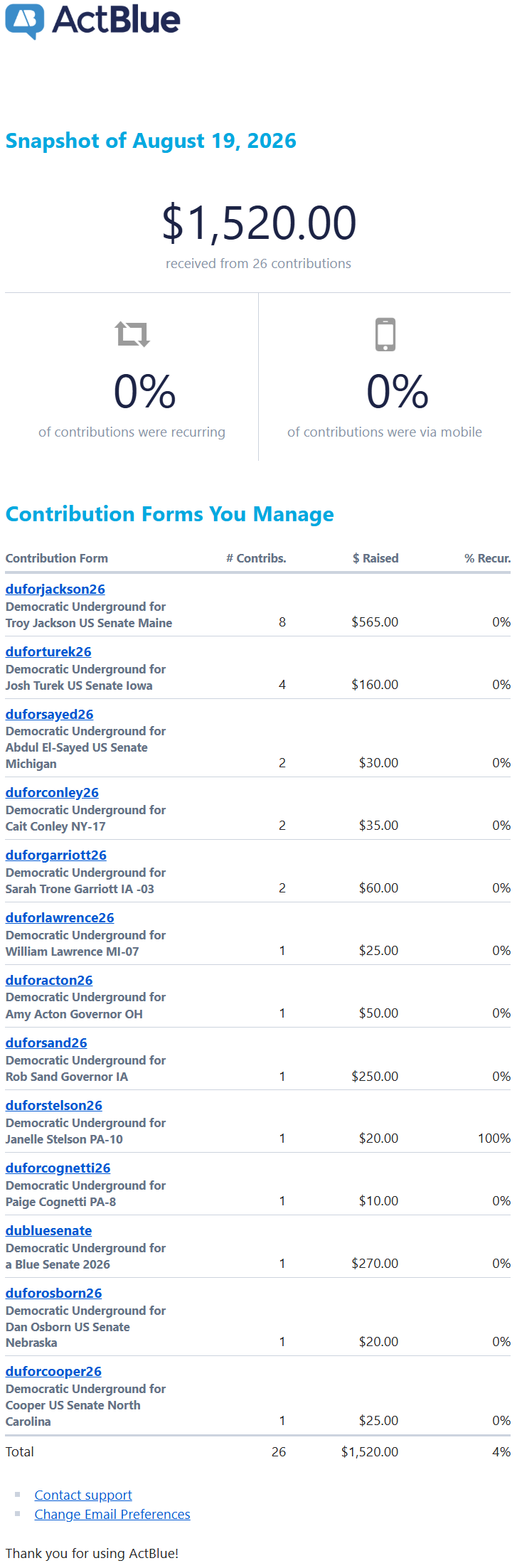Image resolution: width=517 pixels, height=1568 pixels.
Task: Open the duforjackson26 contribution form
Action: tap(55, 589)
